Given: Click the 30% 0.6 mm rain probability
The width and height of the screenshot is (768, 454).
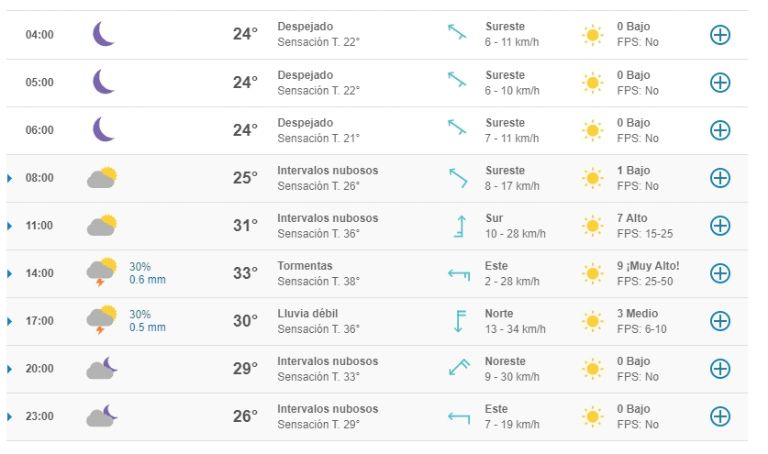Looking at the screenshot, I should tap(147, 273).
